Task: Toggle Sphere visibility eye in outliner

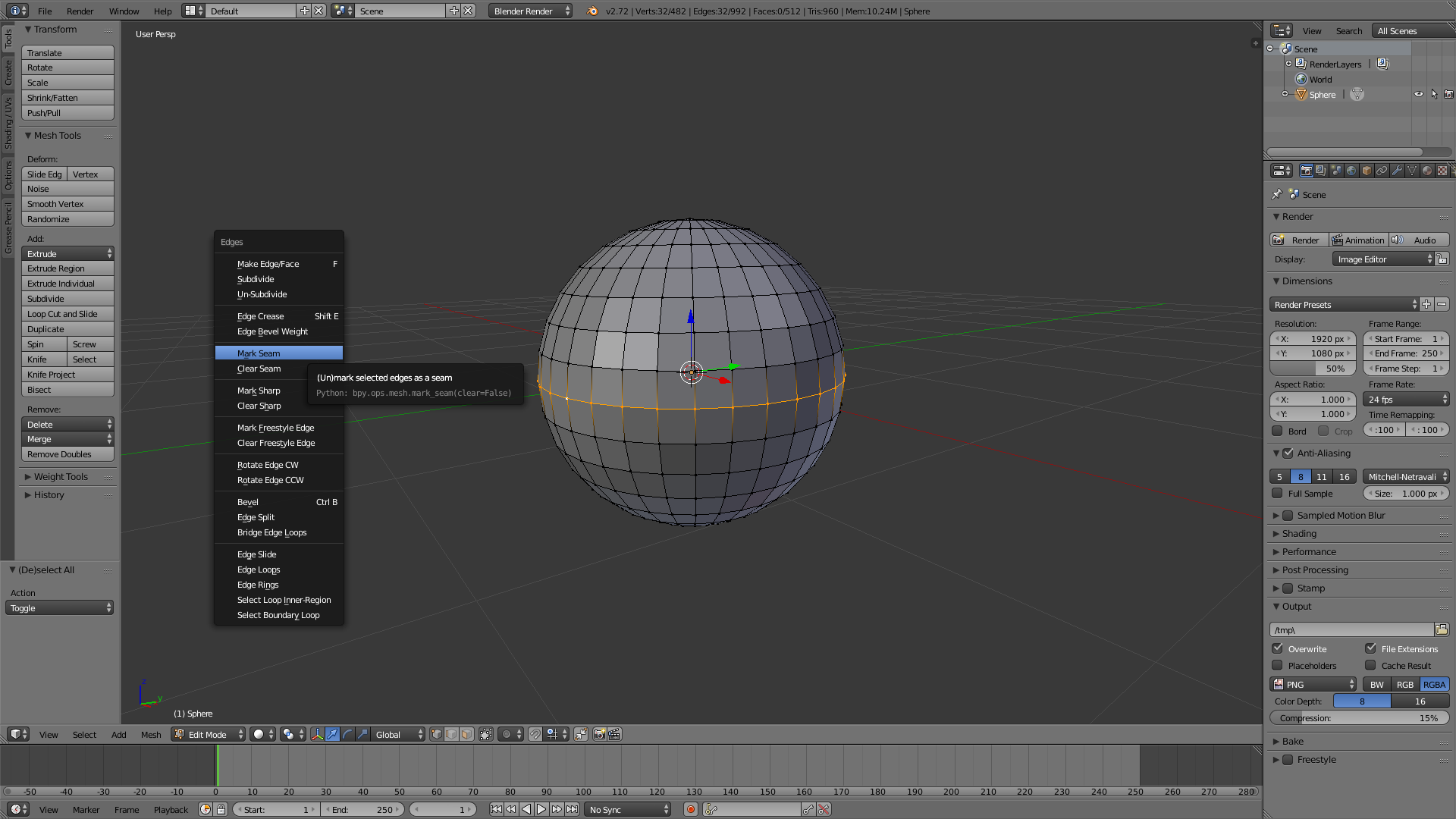Action: coord(1418,95)
